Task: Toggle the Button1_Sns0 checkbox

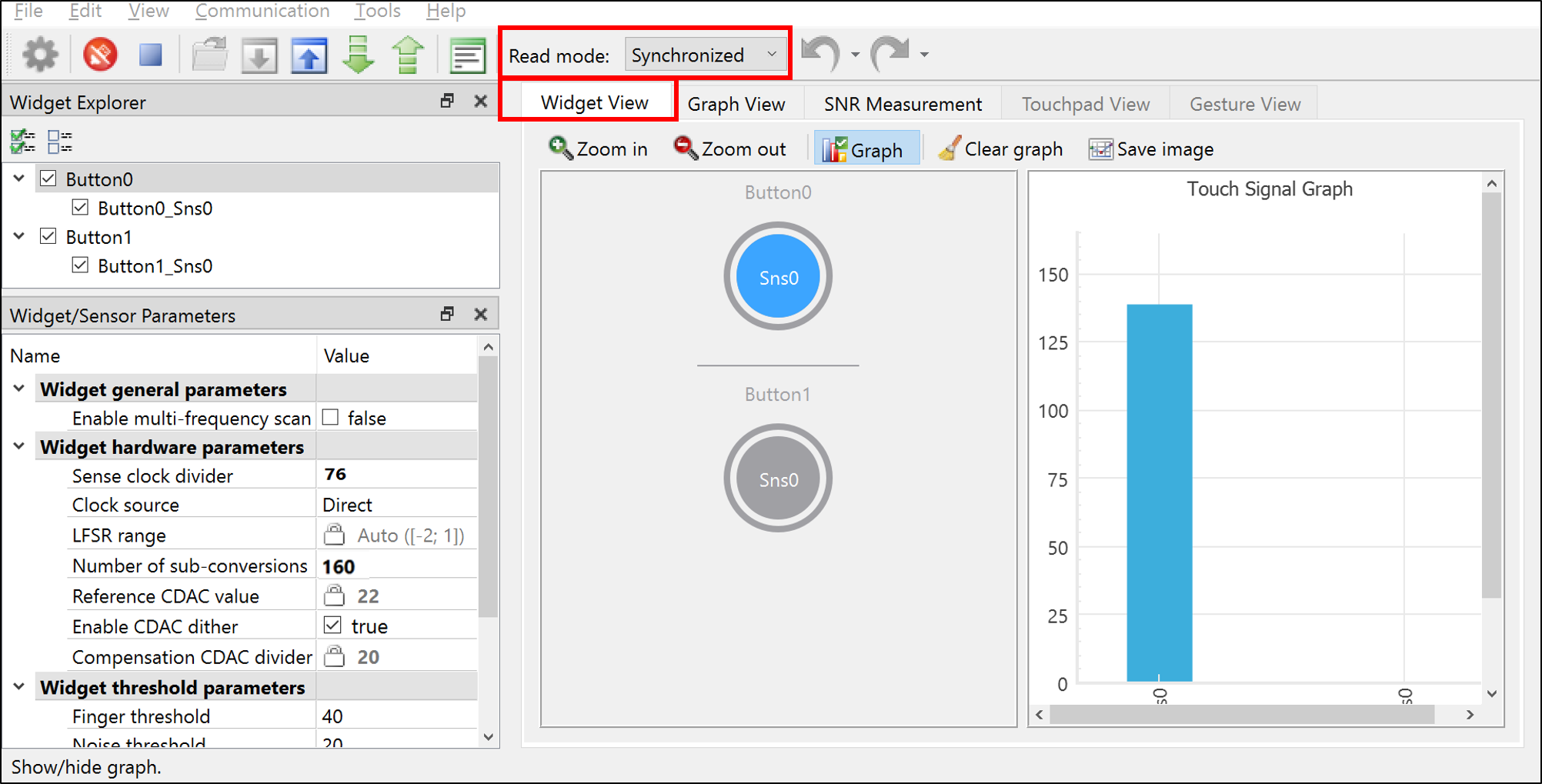Action: (x=80, y=265)
